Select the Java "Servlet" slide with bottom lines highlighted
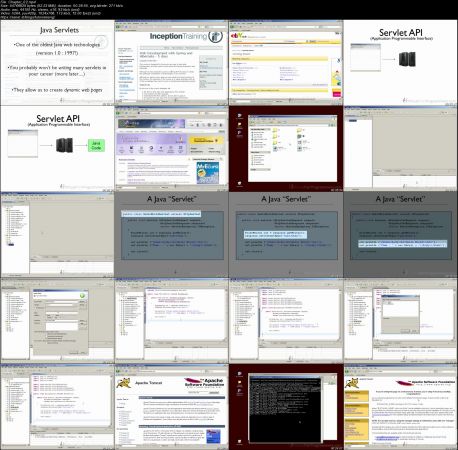This screenshot has height=450, width=458. coord(400,234)
